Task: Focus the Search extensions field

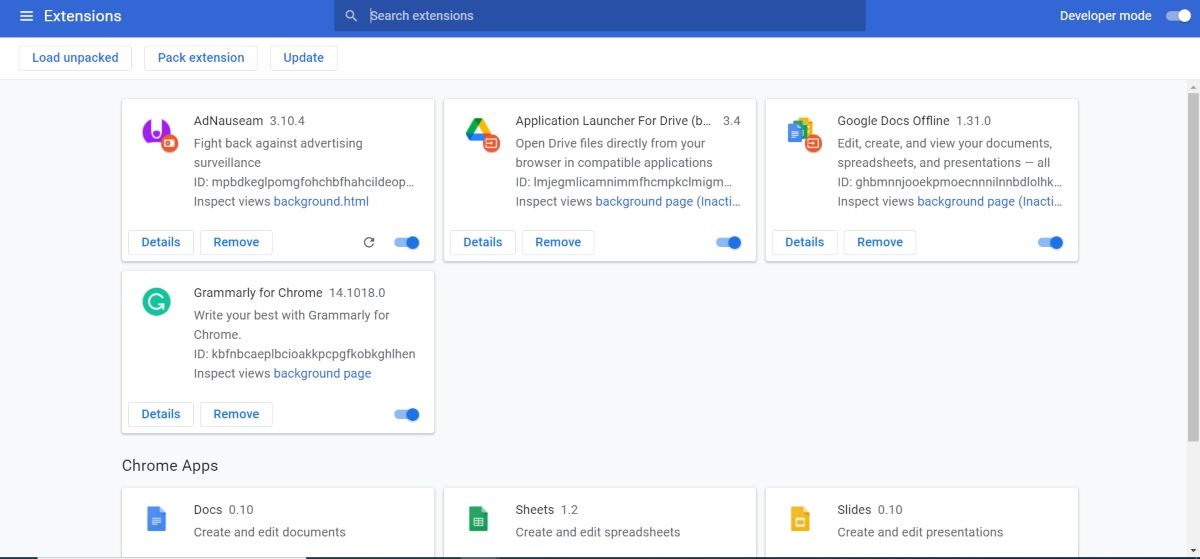Action: (x=600, y=16)
